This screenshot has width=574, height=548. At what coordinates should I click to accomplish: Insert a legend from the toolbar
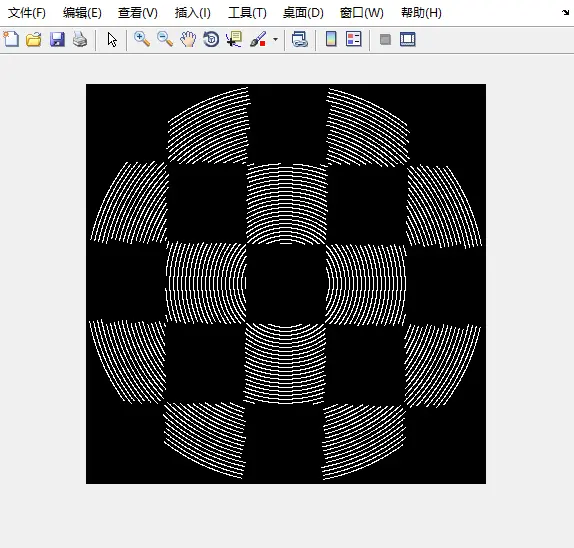pos(354,39)
